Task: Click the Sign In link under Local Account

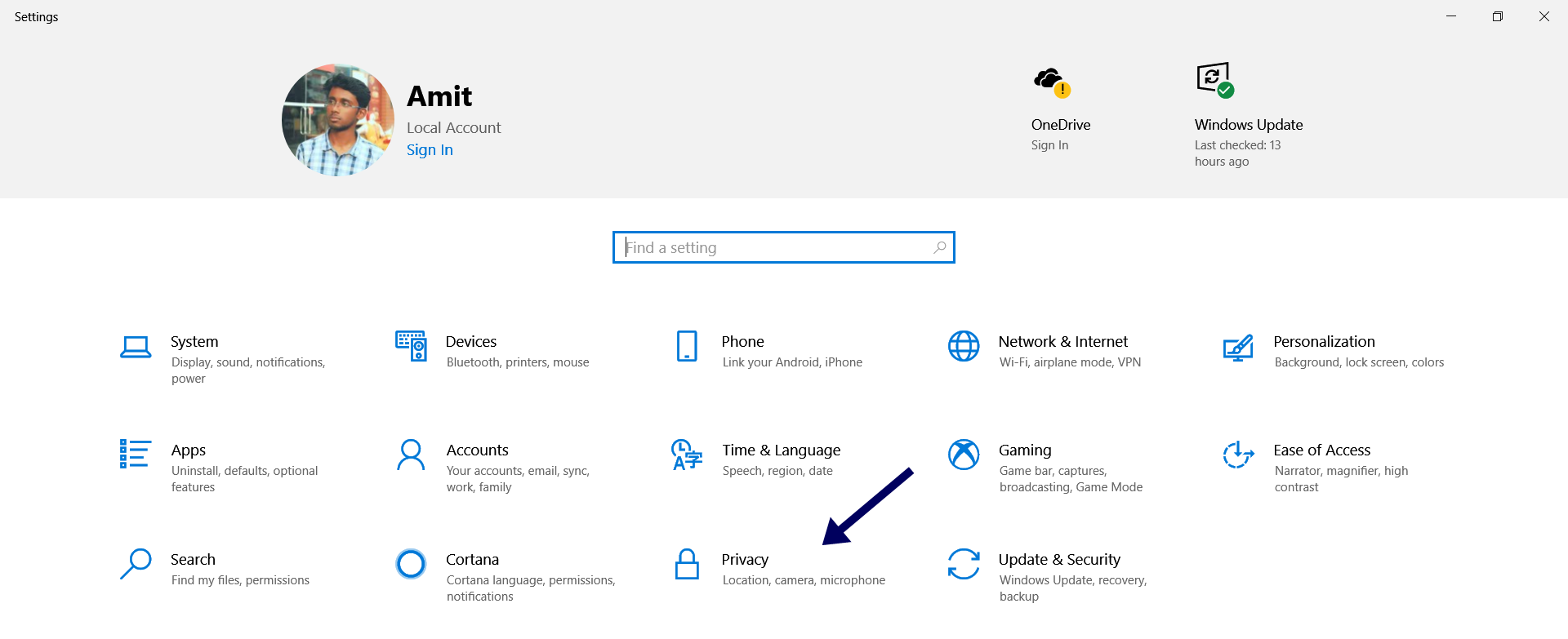Action: tap(430, 150)
